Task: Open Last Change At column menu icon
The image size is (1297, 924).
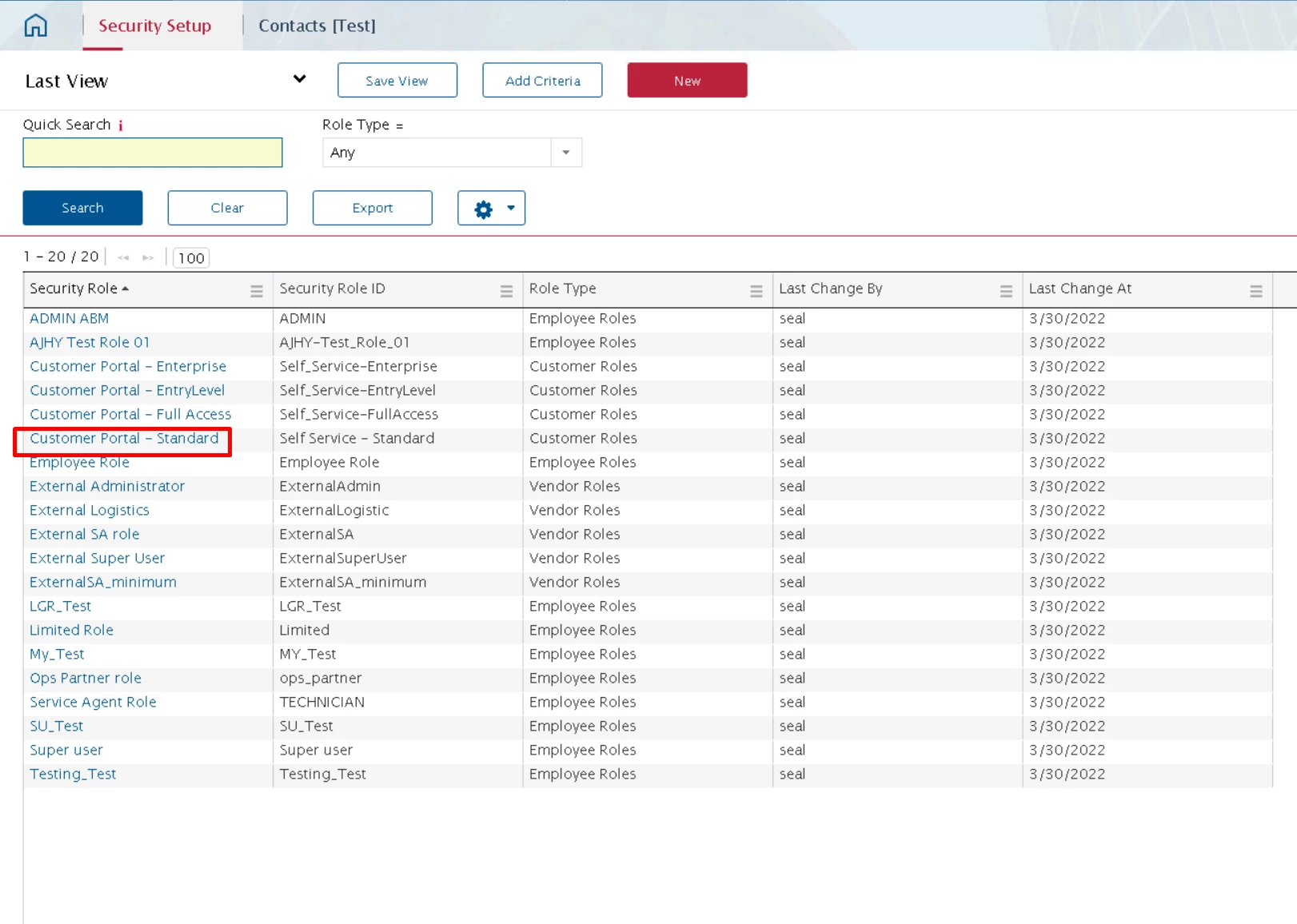Action: [x=1255, y=291]
